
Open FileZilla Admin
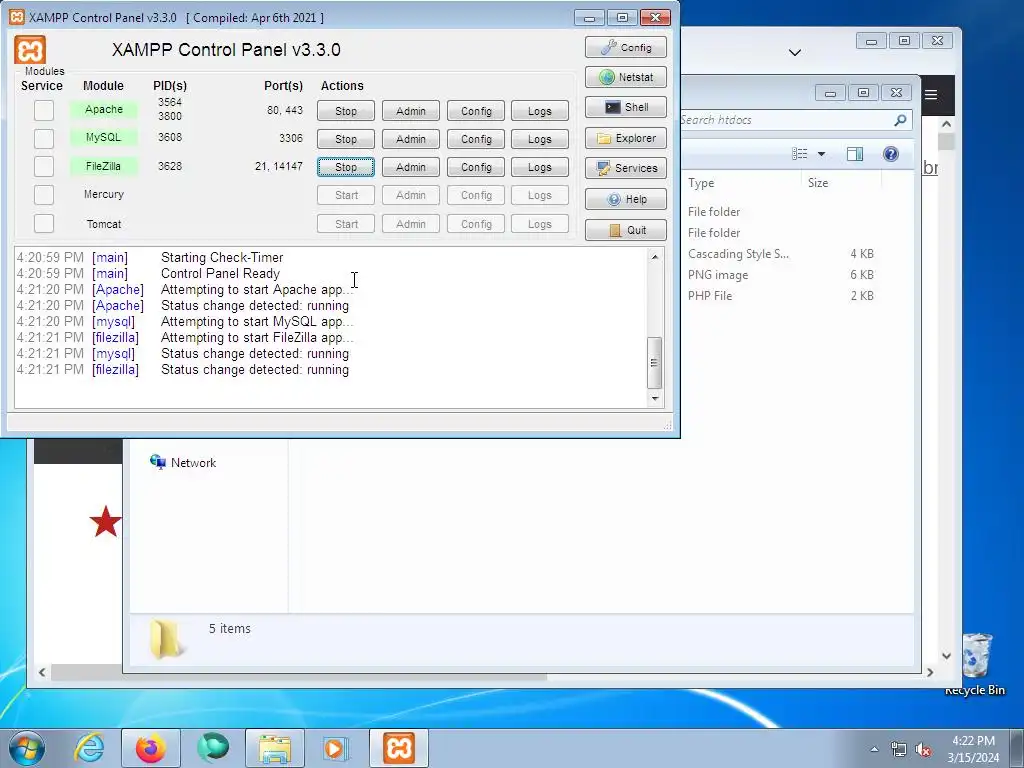411,167
